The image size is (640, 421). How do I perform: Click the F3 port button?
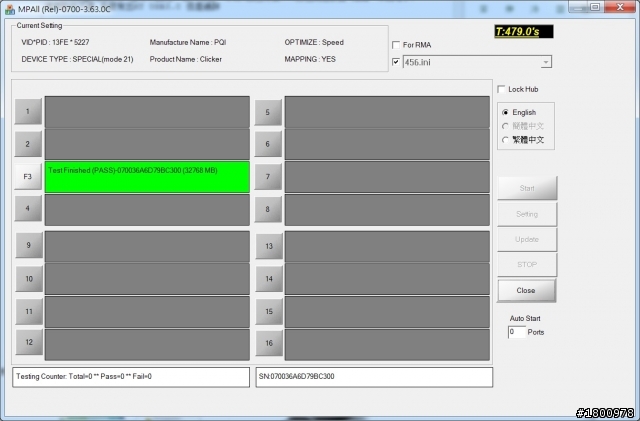click(x=28, y=176)
